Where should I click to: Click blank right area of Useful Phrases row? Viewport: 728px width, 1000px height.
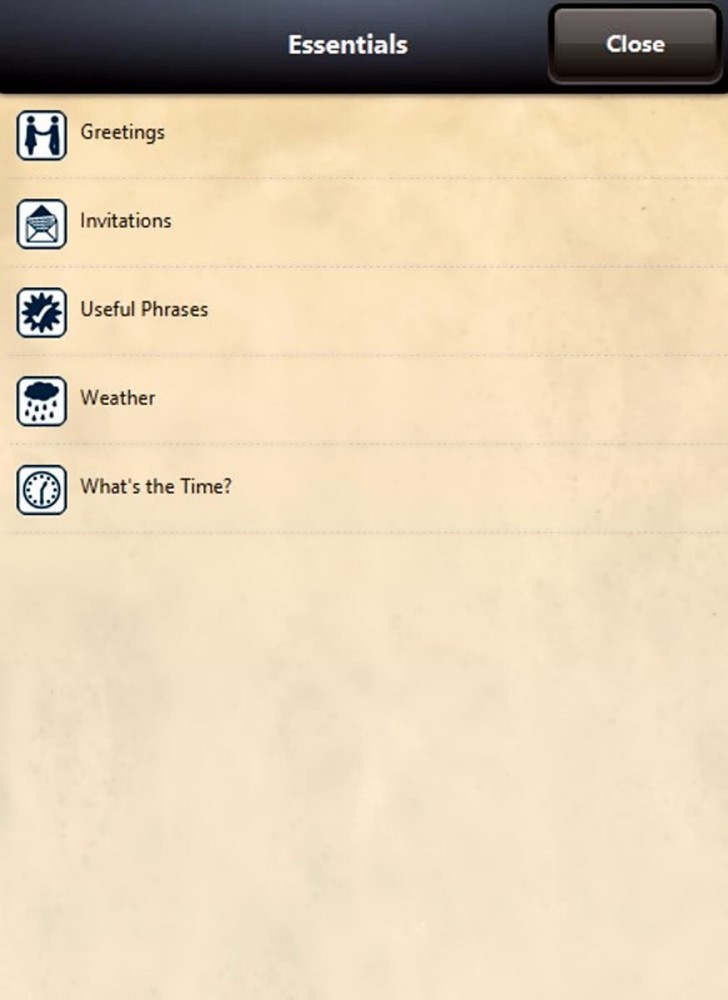point(500,312)
